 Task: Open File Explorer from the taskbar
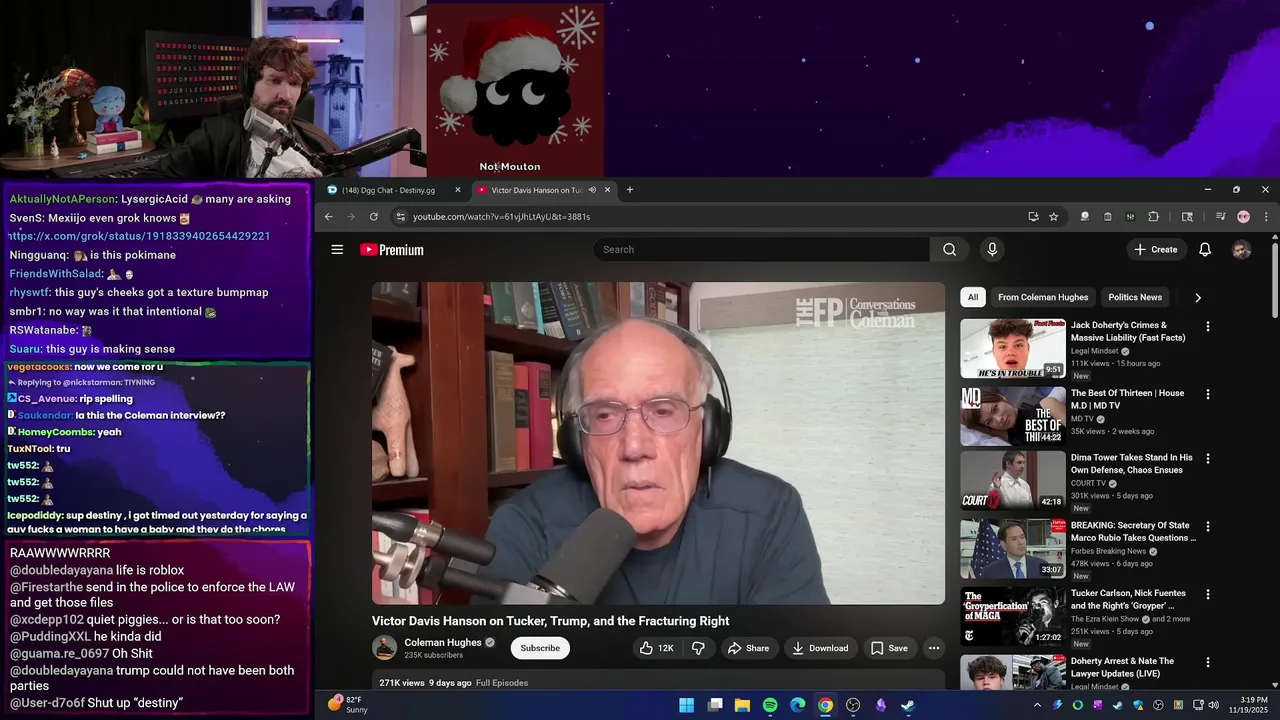742,705
